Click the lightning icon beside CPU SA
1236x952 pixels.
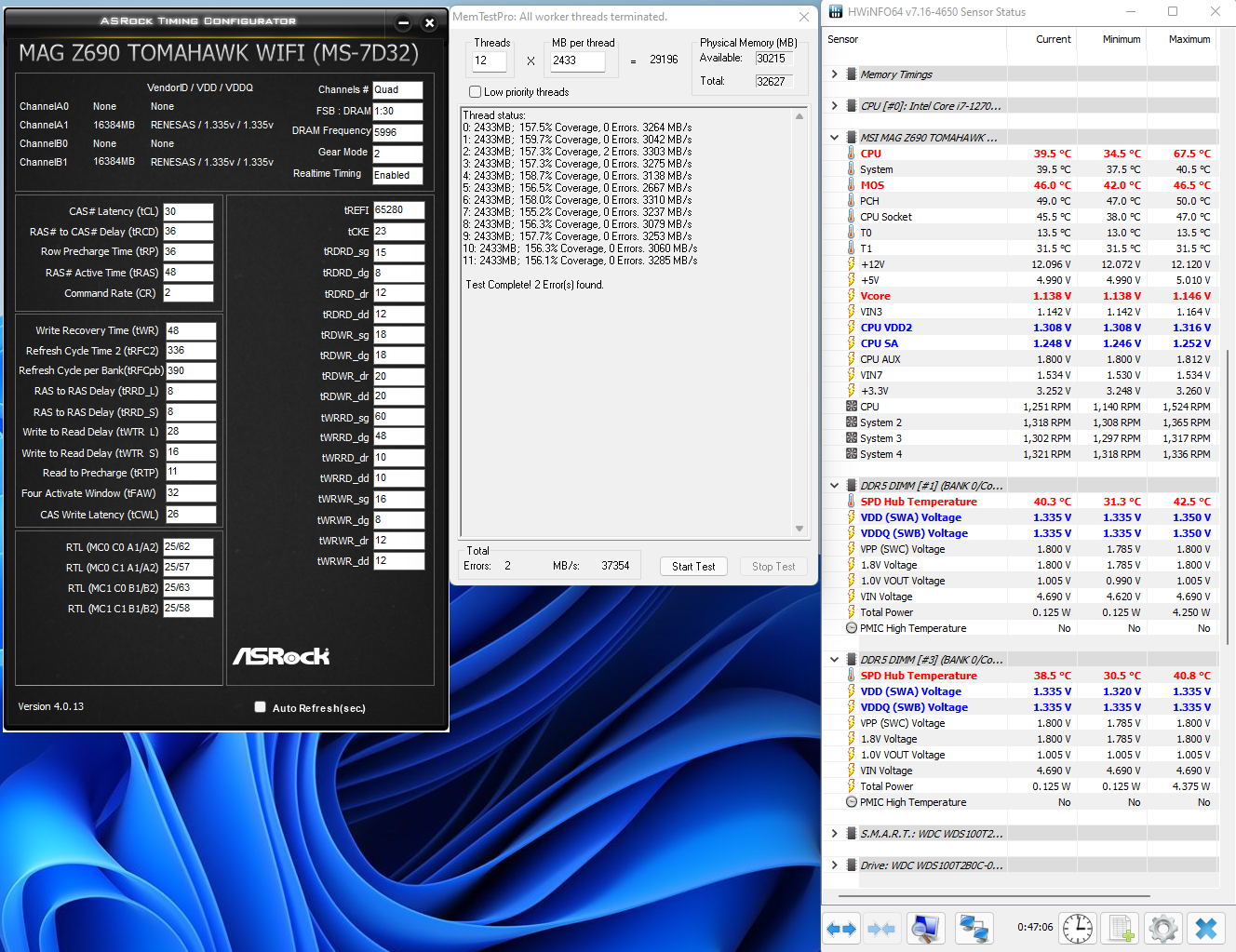coord(851,343)
